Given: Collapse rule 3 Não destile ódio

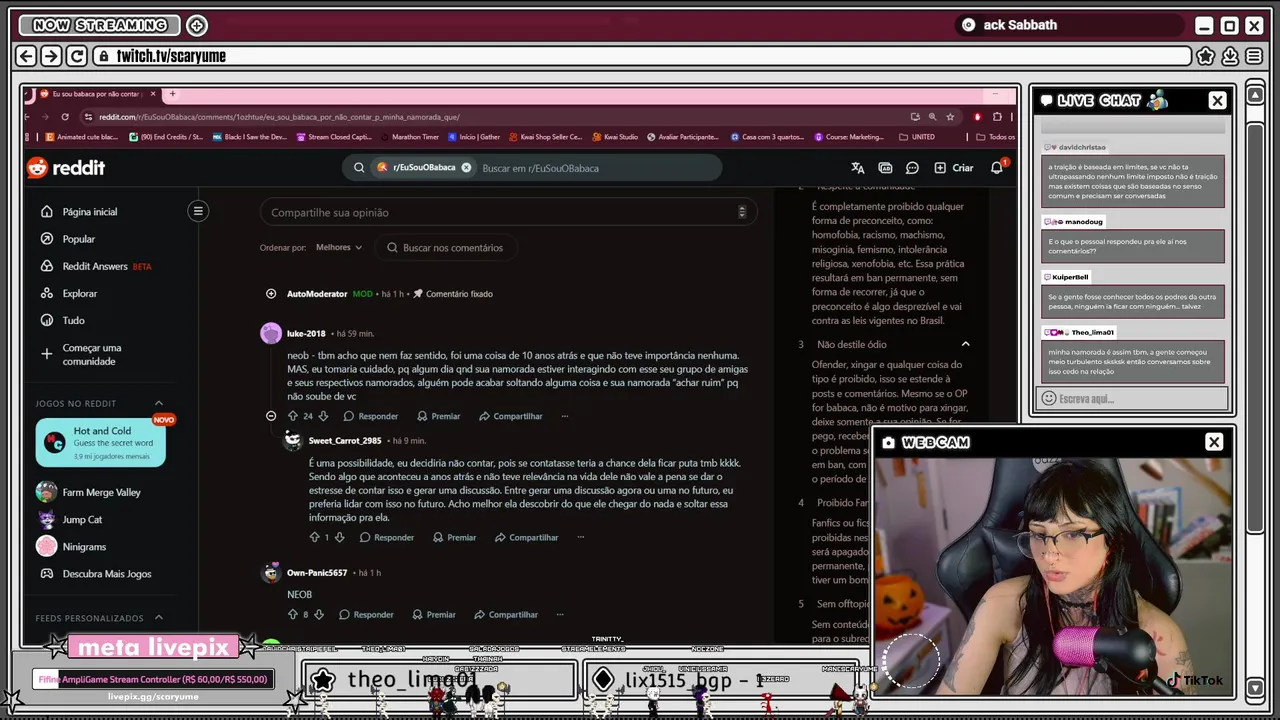Looking at the screenshot, I should pyautogui.click(x=965, y=344).
